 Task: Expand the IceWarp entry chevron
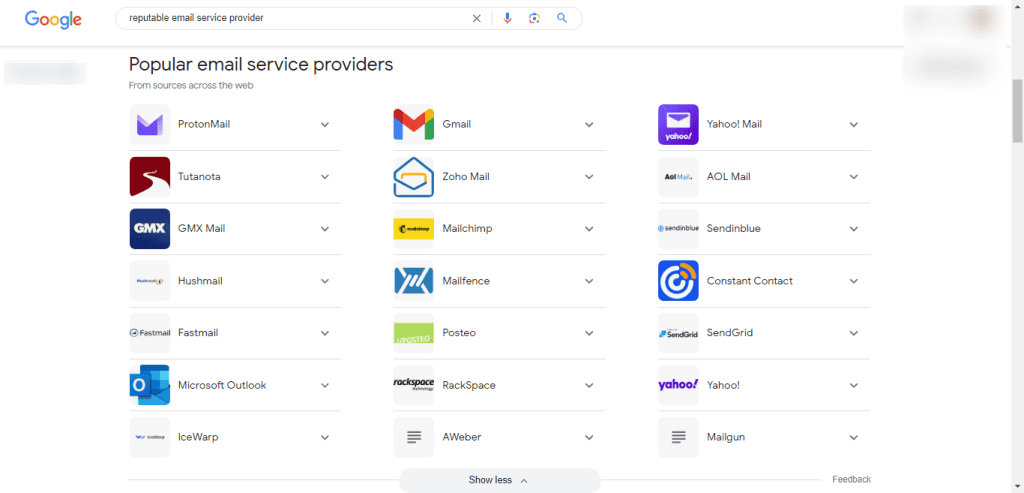[x=325, y=438]
